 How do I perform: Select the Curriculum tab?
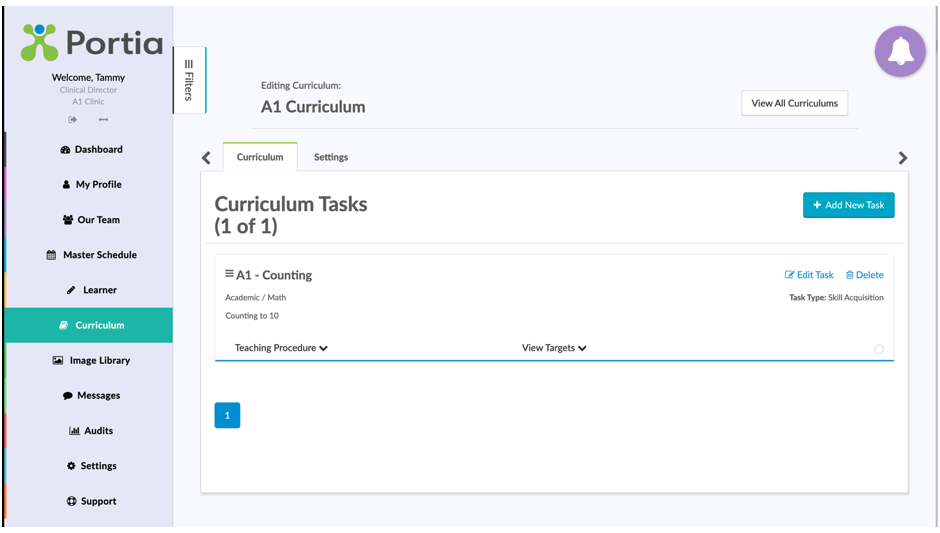tap(260, 157)
